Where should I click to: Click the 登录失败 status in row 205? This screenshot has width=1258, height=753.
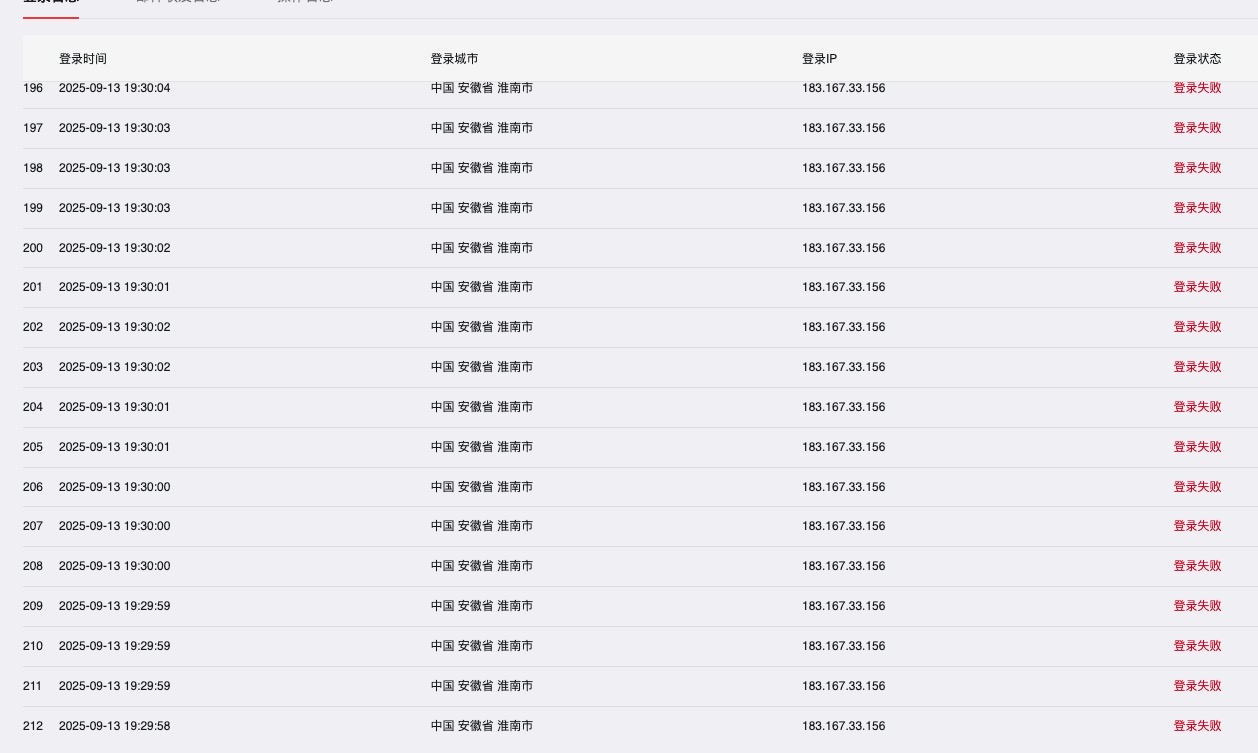1197,447
